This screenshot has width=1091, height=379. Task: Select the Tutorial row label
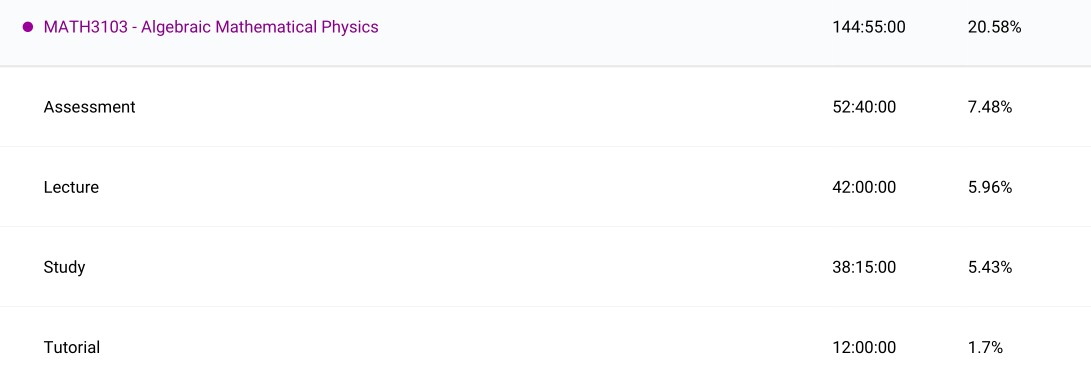coord(72,347)
